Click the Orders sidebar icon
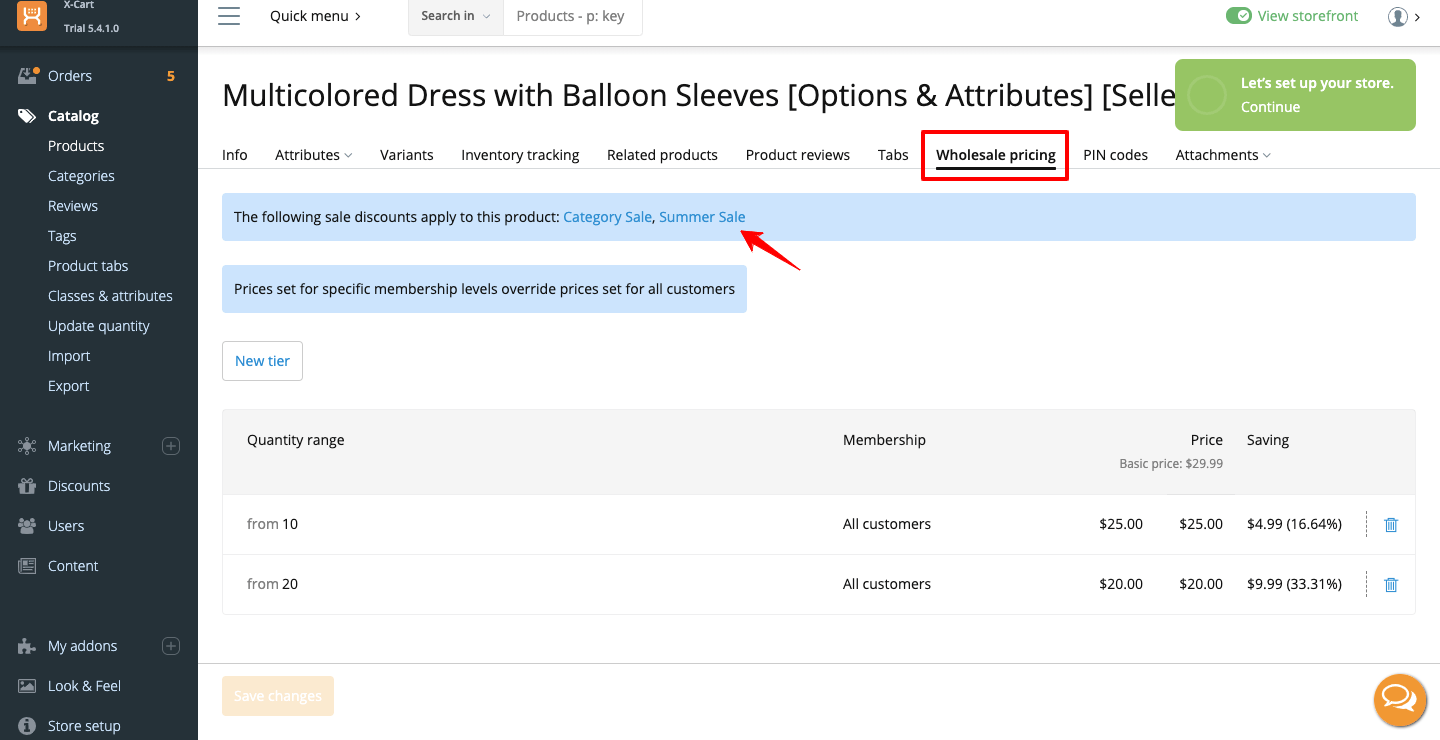This screenshot has height=740, width=1440. [x=28, y=76]
